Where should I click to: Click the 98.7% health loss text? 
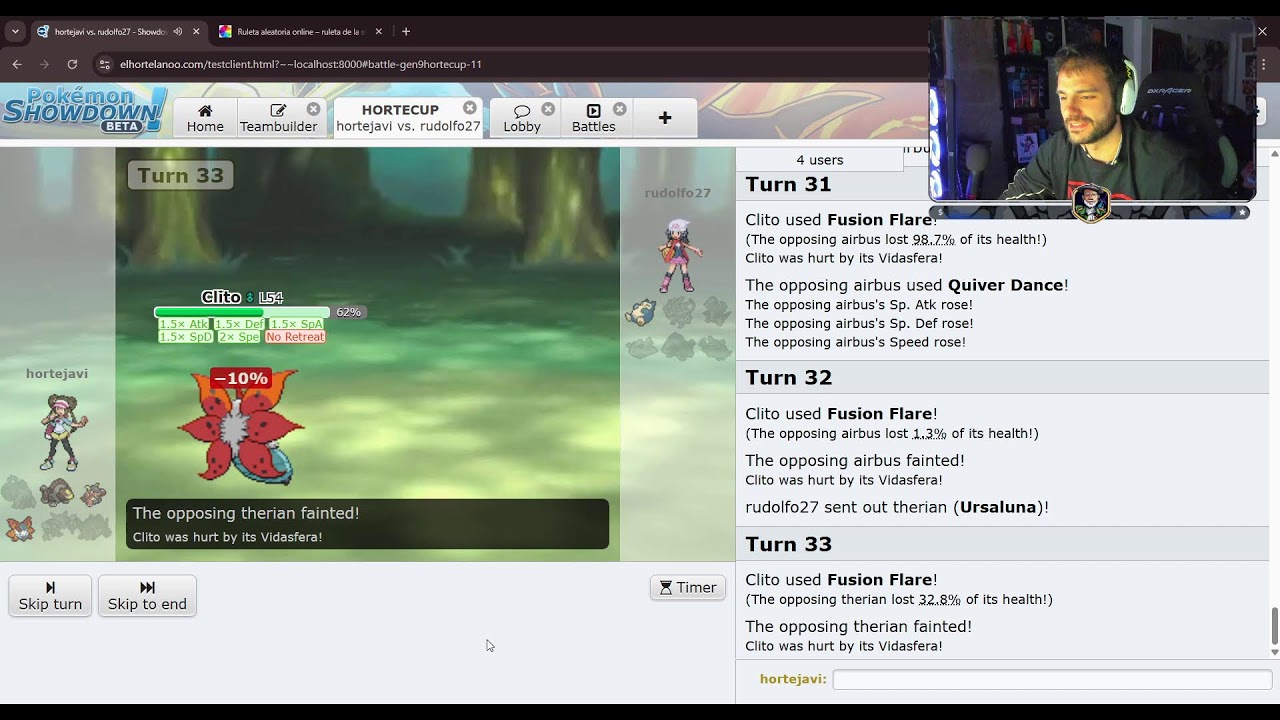tap(934, 239)
